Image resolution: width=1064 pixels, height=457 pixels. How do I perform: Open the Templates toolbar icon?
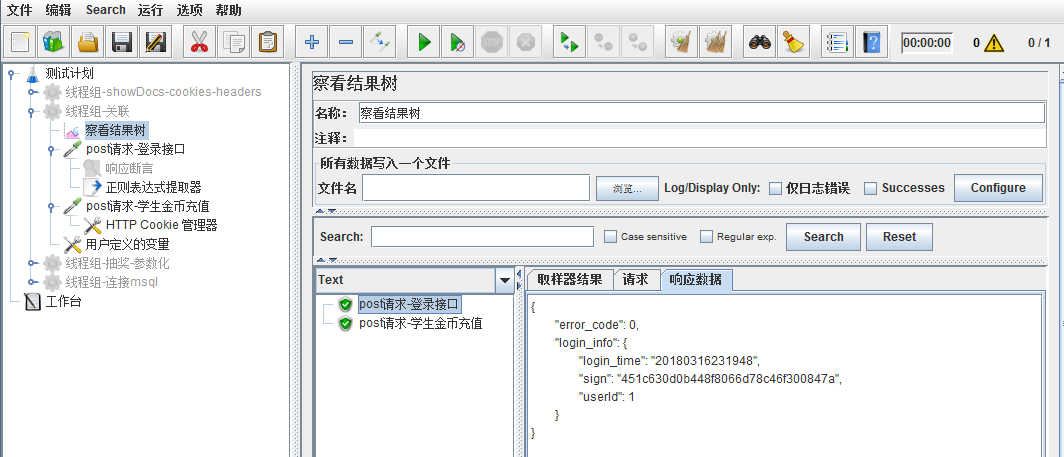(x=54, y=43)
